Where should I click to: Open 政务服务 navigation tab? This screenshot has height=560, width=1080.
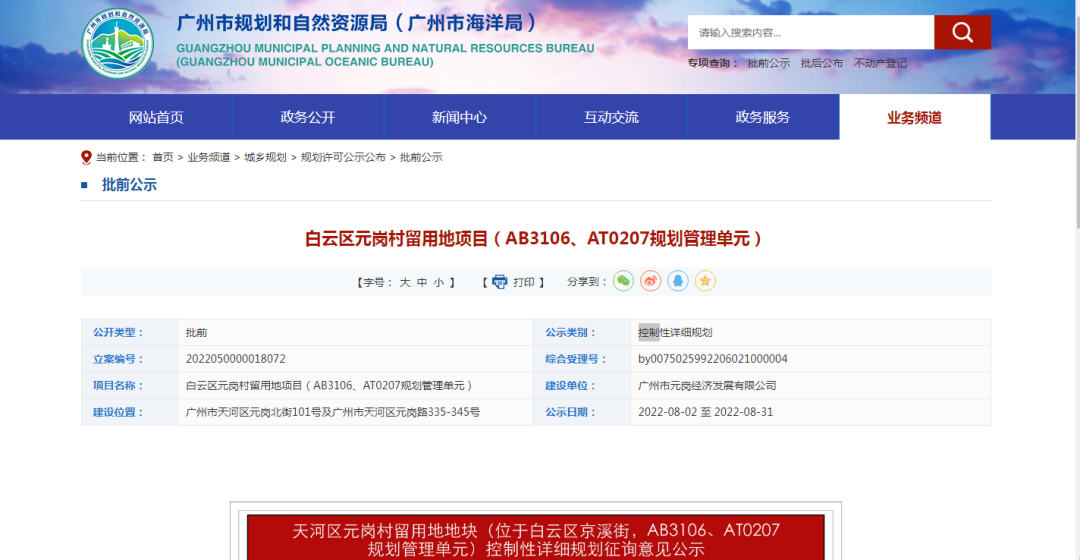point(763,117)
